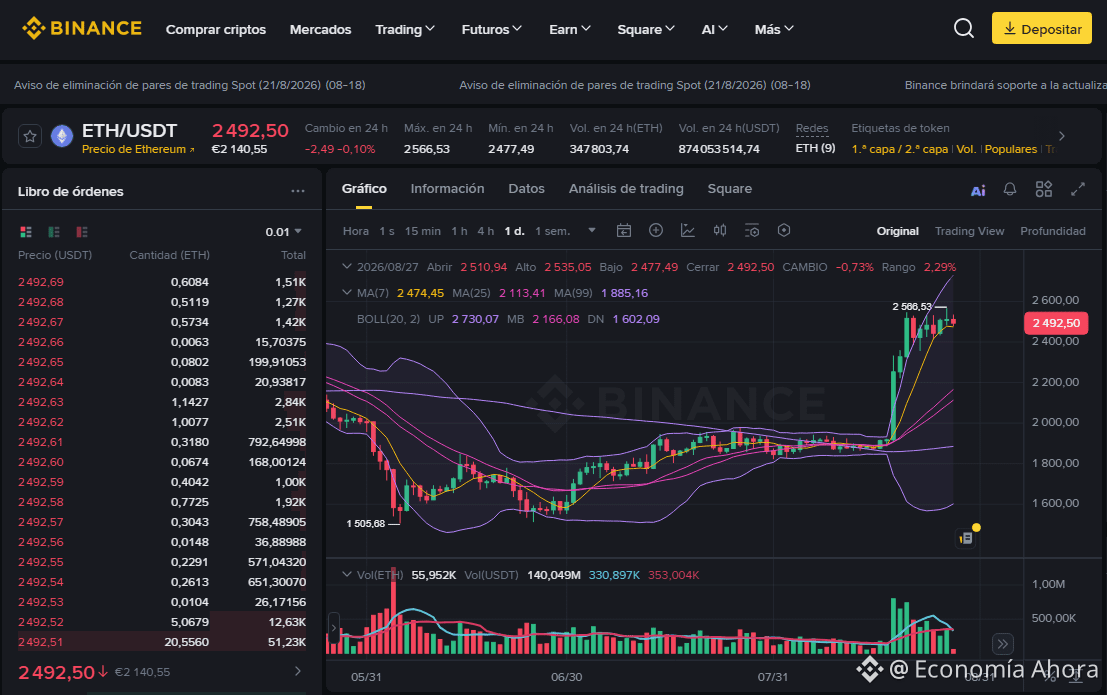
Task: Collapse the MA(7) indicator row
Action: (x=347, y=292)
